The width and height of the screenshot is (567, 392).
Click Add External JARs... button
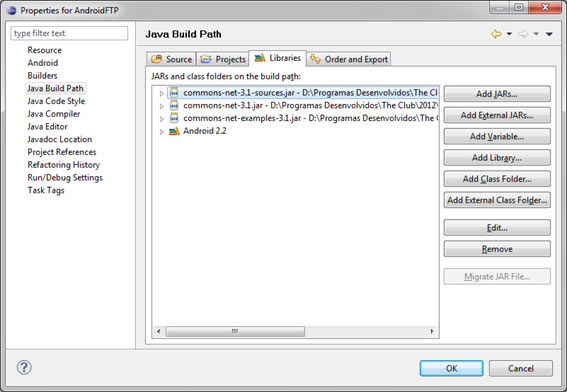coord(497,115)
